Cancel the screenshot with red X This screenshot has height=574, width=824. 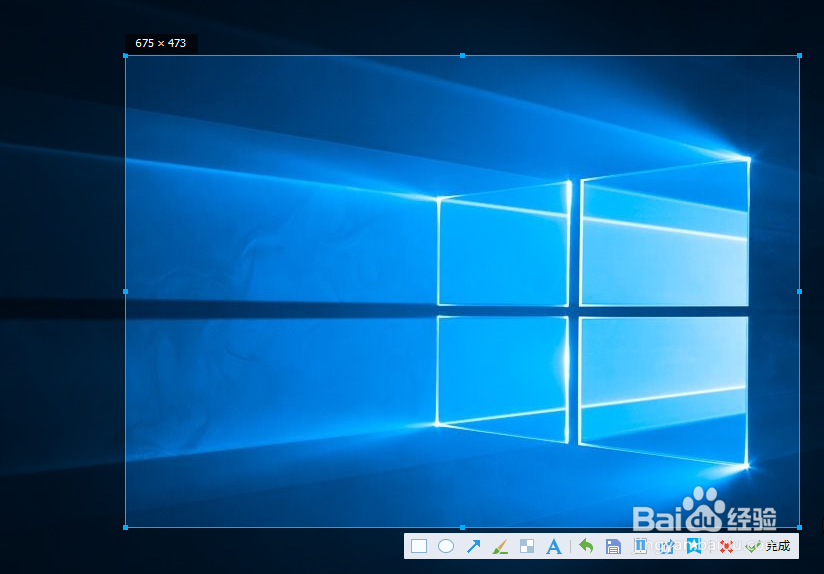click(x=726, y=547)
